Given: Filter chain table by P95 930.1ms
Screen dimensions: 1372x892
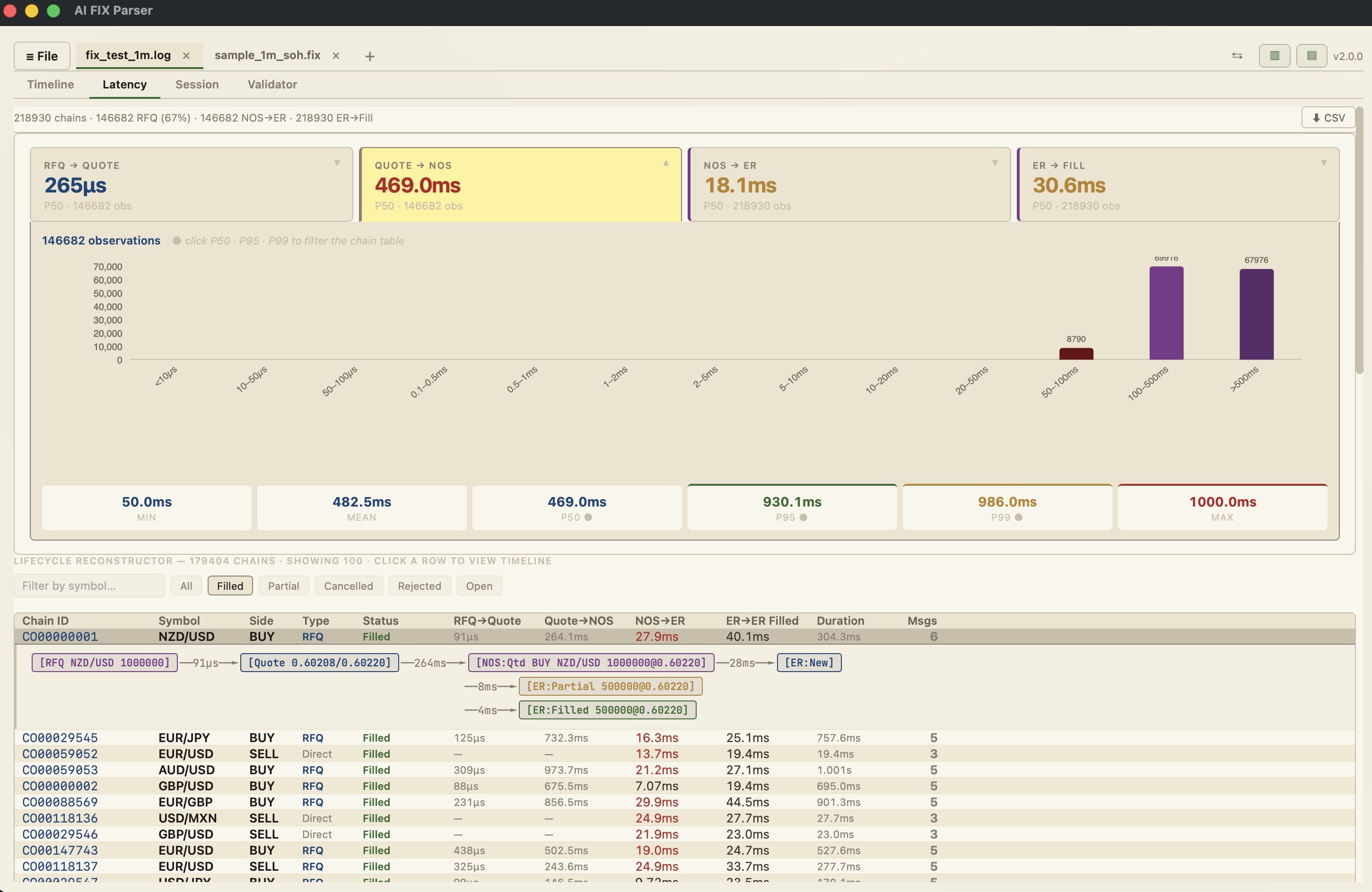Looking at the screenshot, I should pos(792,507).
